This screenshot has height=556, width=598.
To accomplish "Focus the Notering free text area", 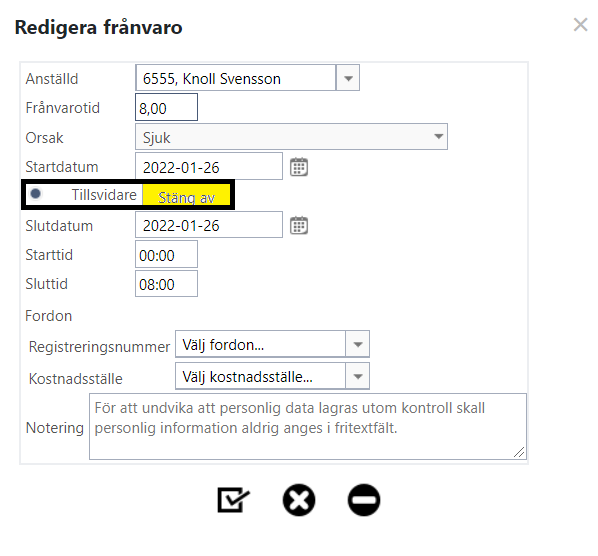I will [x=308, y=427].
